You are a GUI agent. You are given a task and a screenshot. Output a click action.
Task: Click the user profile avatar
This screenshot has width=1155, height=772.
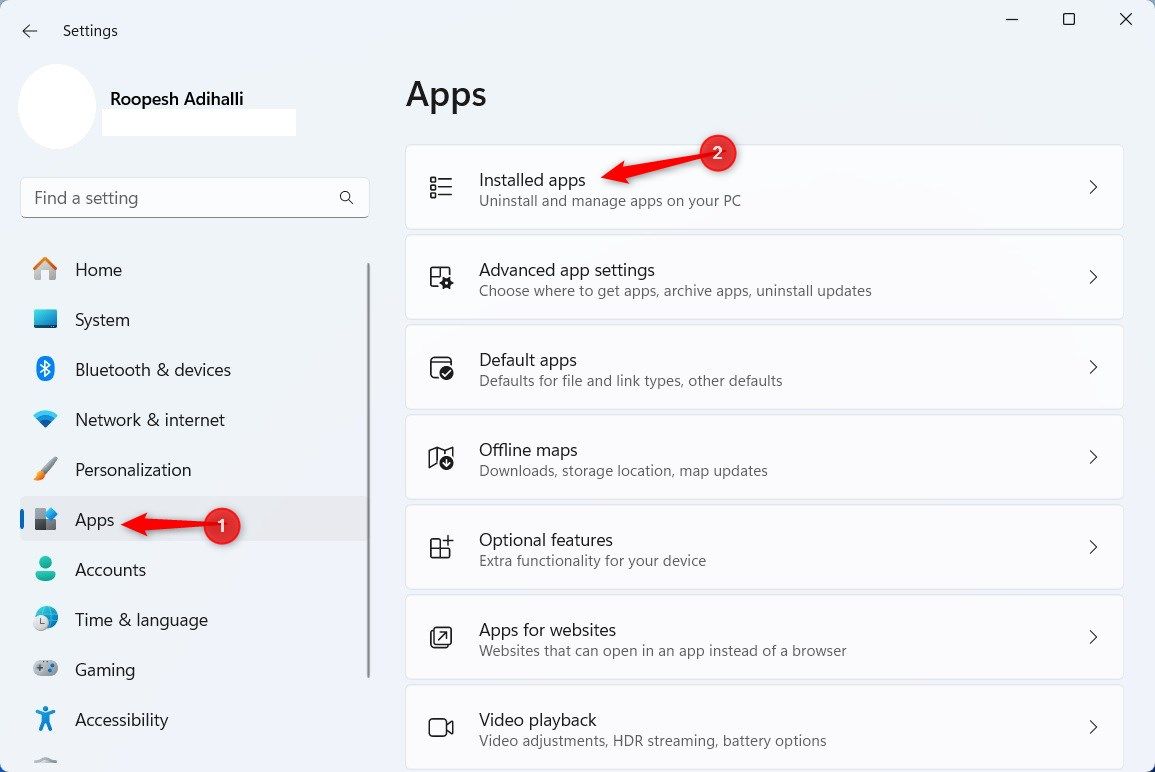pyautogui.click(x=57, y=106)
